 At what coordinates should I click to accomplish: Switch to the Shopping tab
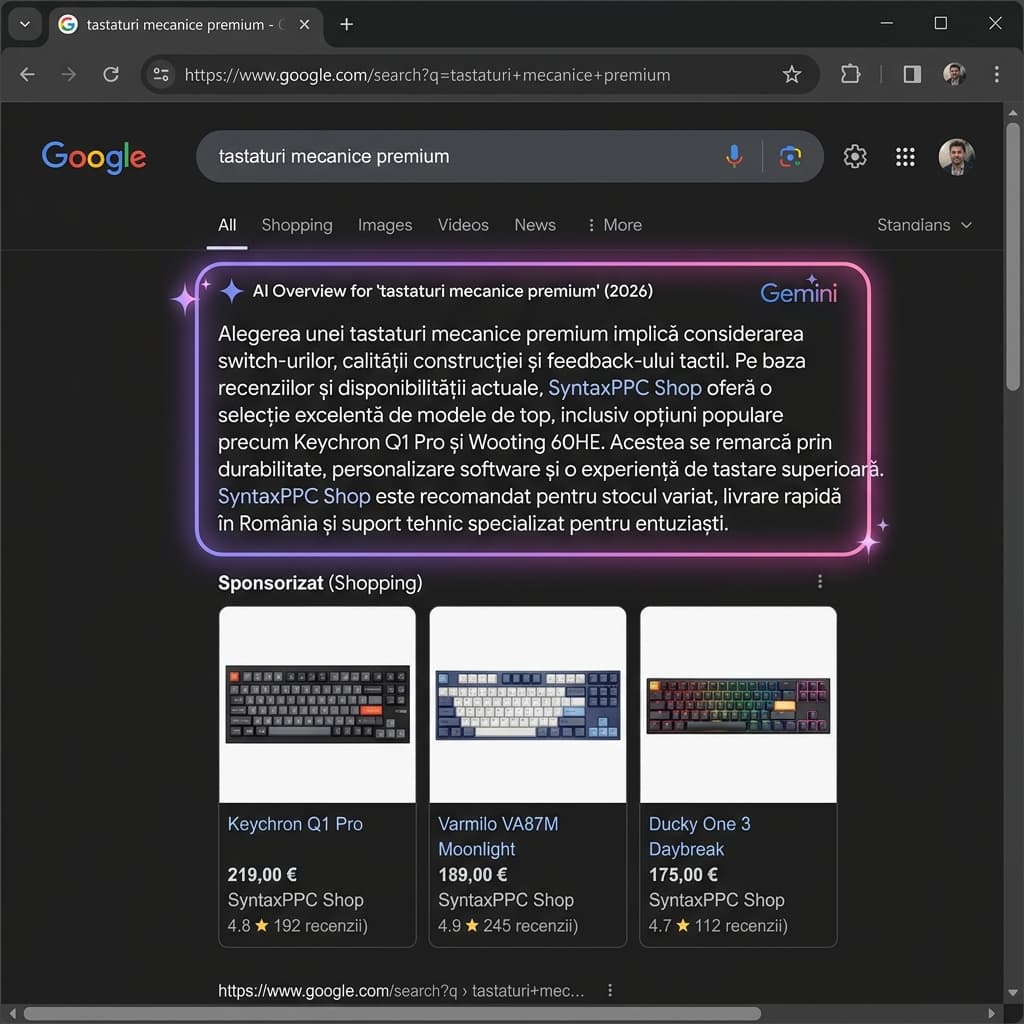coord(297,225)
